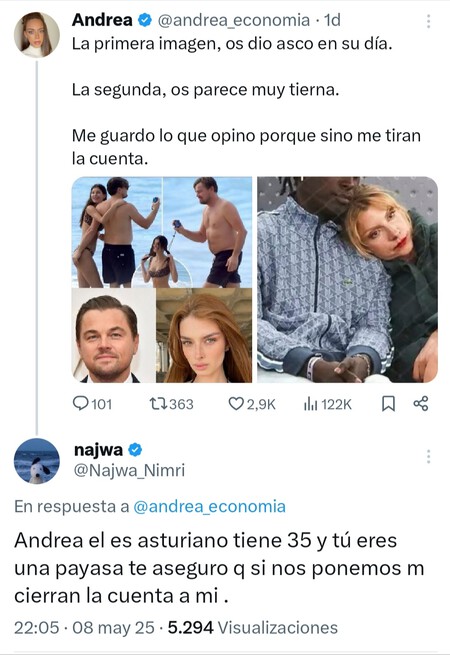
Task: Bookmark Andrea's tweet
Action: click(x=389, y=404)
